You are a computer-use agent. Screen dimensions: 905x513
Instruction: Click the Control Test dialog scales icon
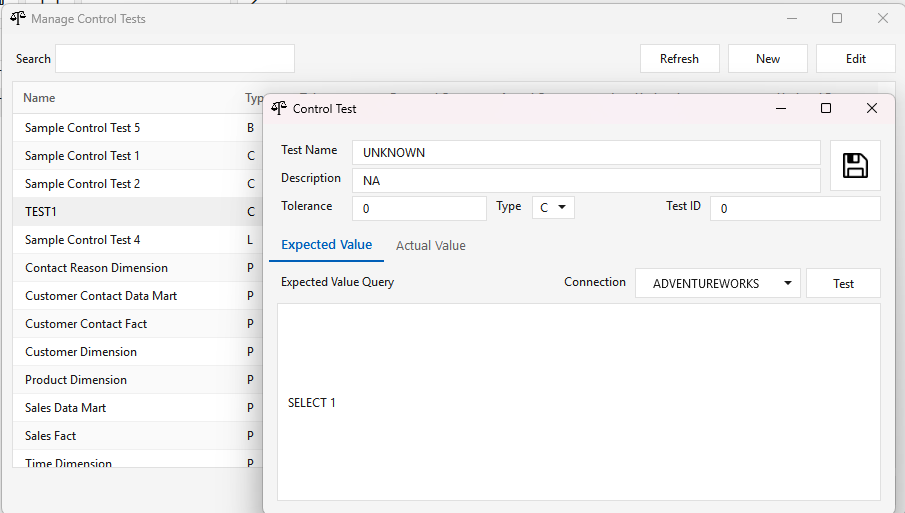click(x=279, y=108)
